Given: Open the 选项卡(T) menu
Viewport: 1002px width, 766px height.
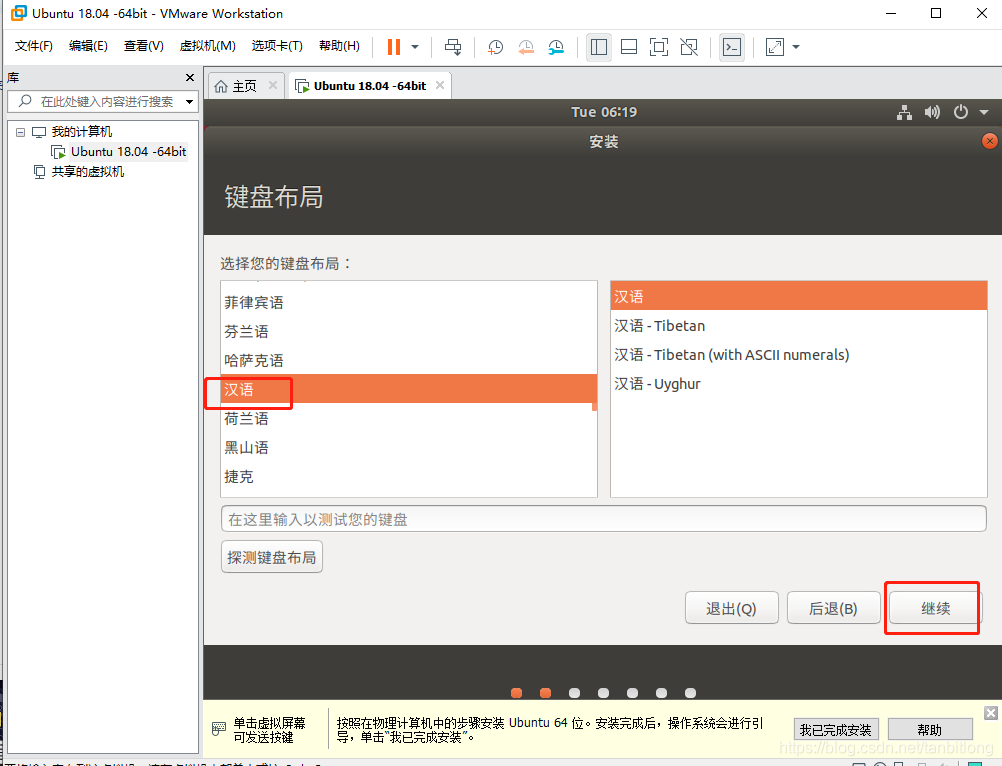Looking at the screenshot, I should pyautogui.click(x=277, y=46).
